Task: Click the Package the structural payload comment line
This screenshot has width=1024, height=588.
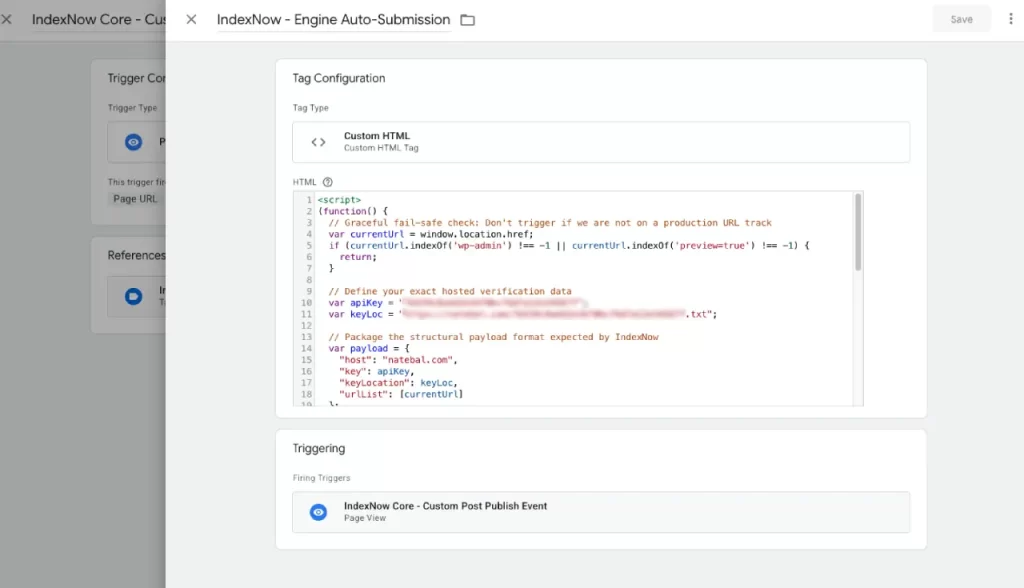Action: [x=493, y=337]
